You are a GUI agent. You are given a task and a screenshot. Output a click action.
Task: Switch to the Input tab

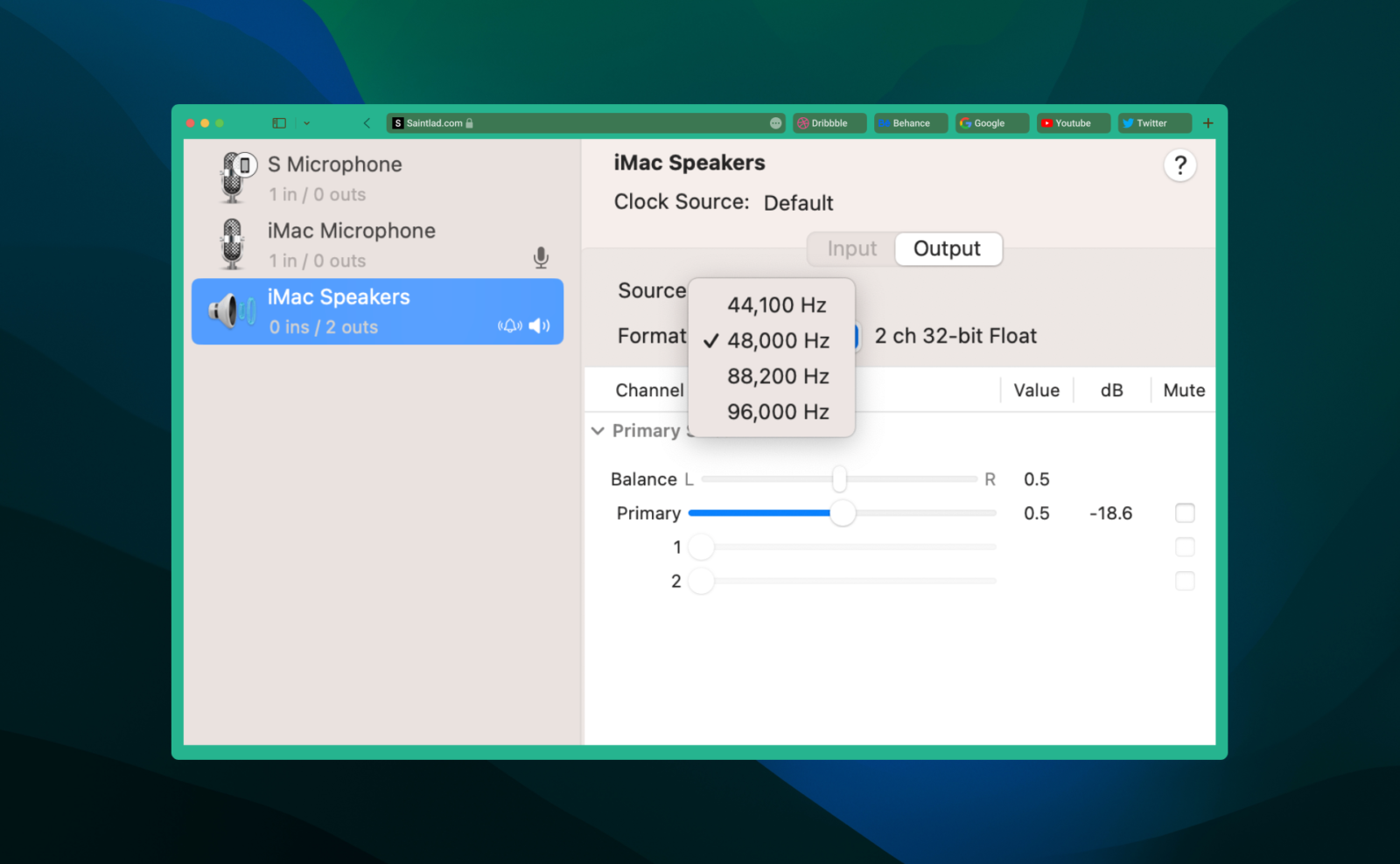pos(850,248)
